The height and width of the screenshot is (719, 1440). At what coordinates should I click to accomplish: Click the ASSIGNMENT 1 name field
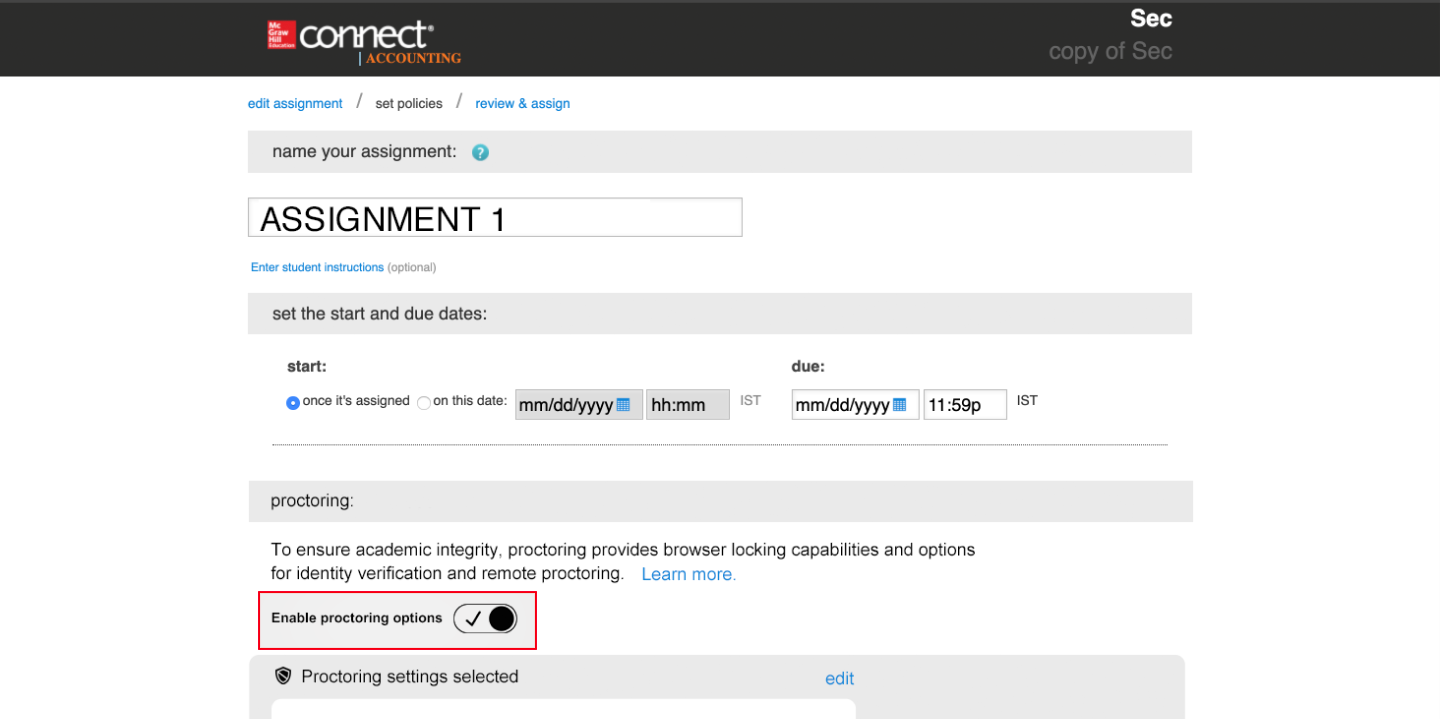495,218
